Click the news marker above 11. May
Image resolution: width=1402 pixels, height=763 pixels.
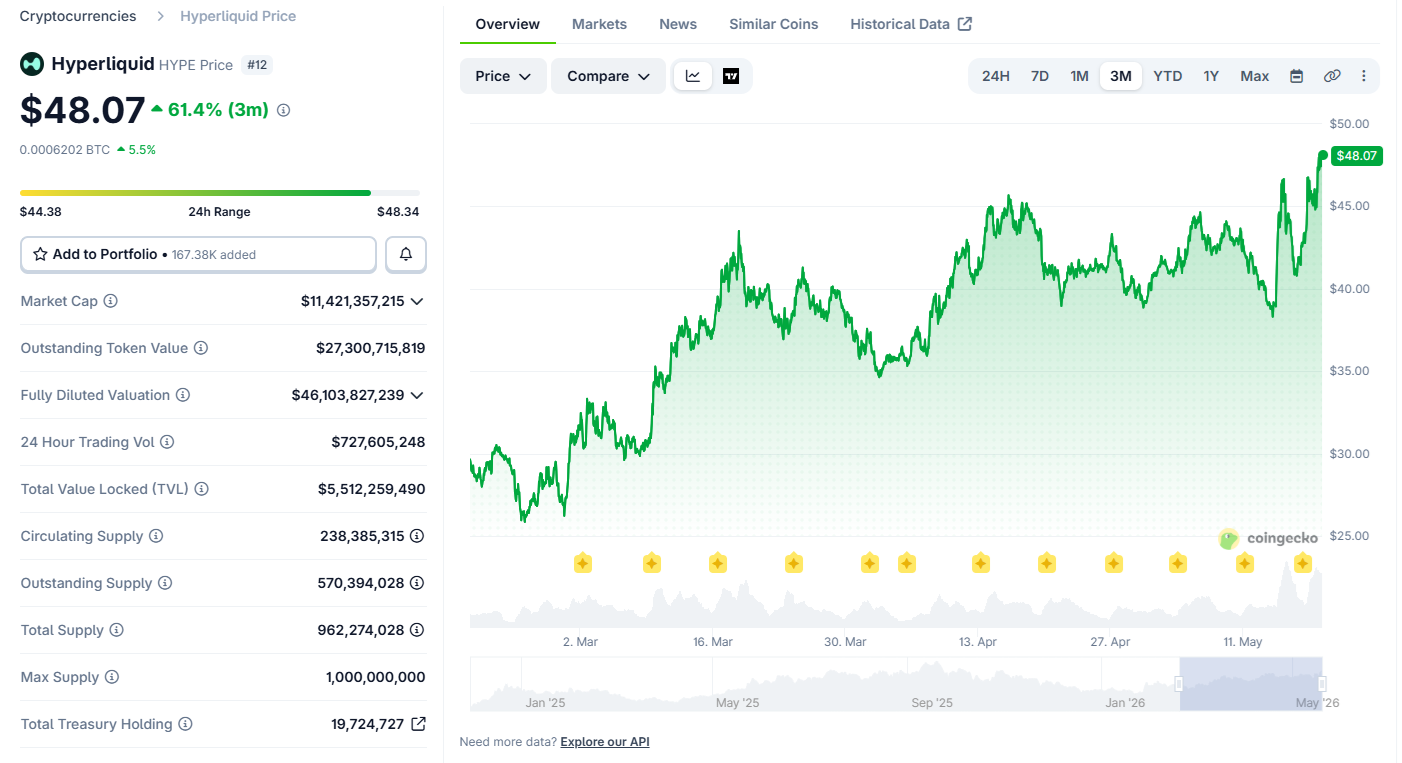pos(1245,563)
